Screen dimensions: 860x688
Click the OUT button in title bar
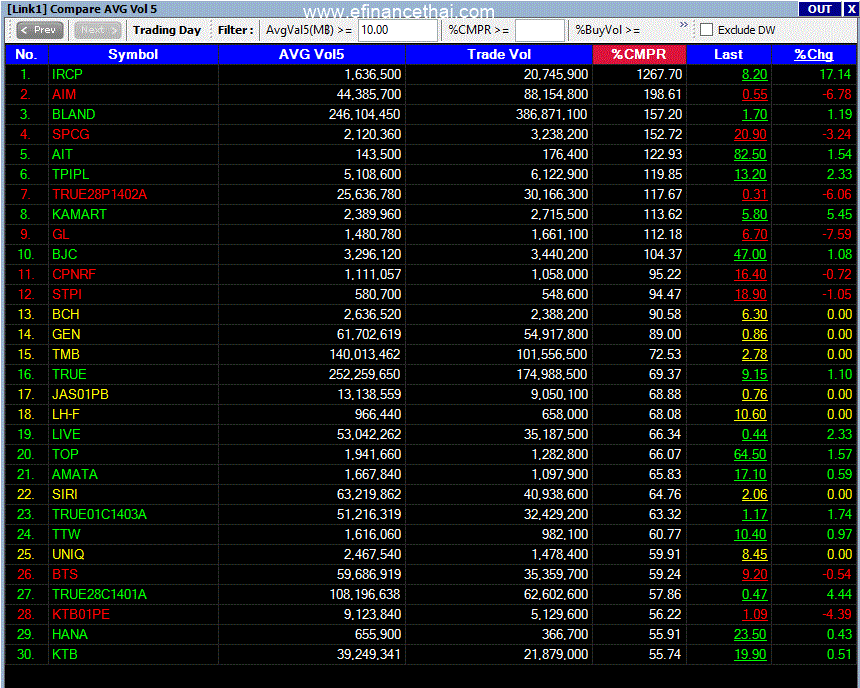[819, 9]
